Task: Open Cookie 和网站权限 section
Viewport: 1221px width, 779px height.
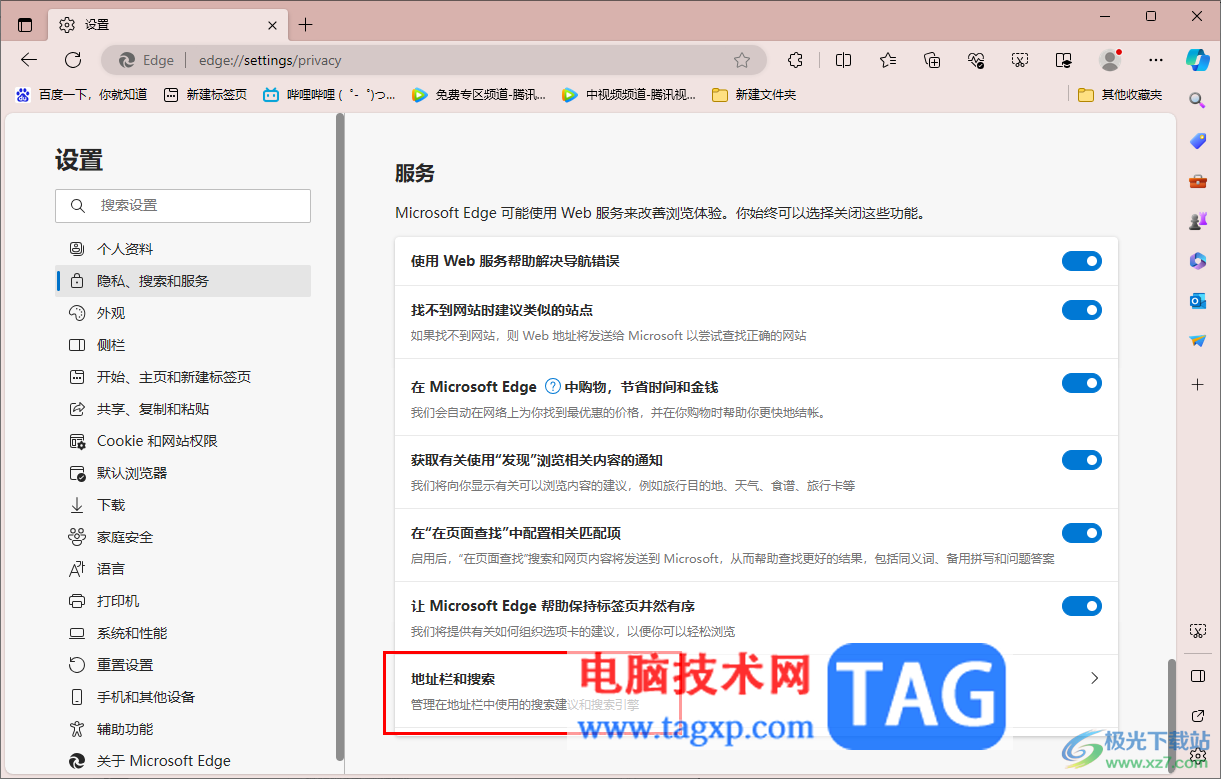Action: [183, 441]
